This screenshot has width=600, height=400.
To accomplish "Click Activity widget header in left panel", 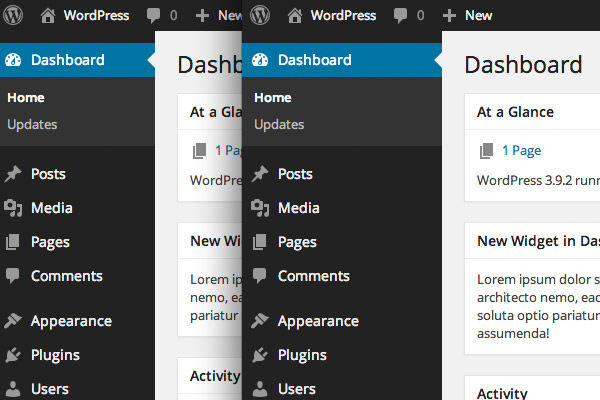I will [x=210, y=376].
